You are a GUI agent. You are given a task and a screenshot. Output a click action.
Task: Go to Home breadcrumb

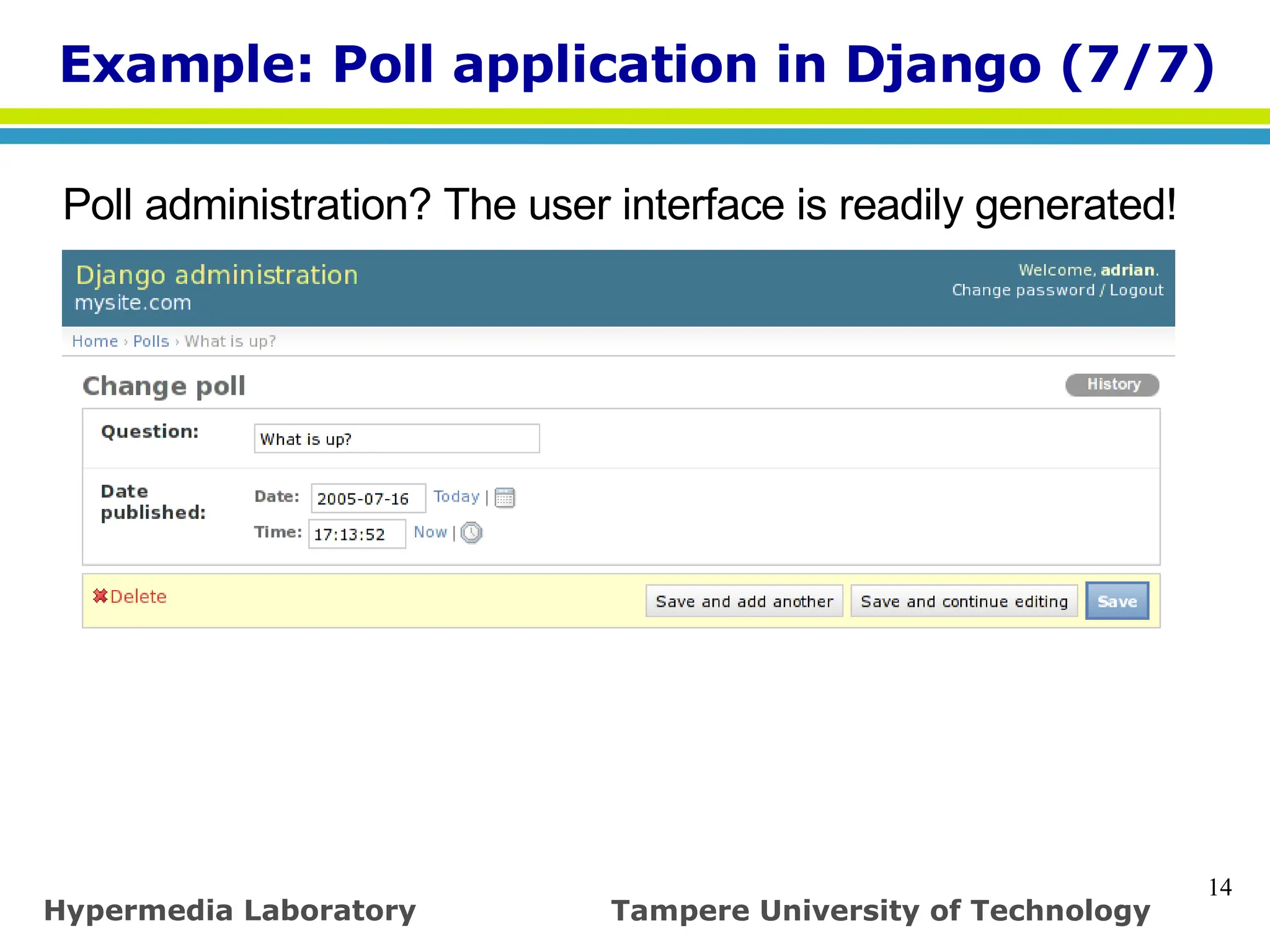[95, 342]
